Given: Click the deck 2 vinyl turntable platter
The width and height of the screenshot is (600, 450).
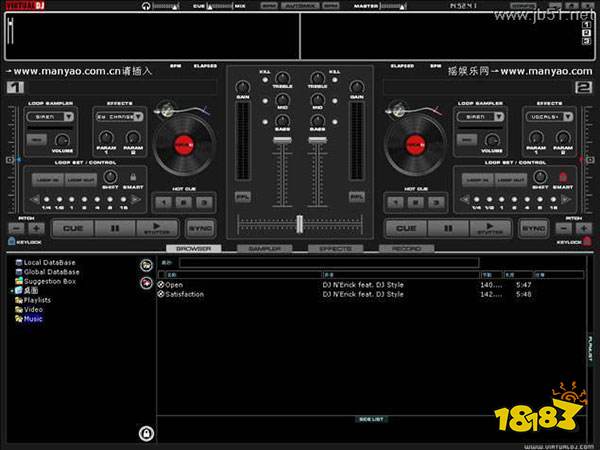Looking at the screenshot, I should (x=416, y=145).
